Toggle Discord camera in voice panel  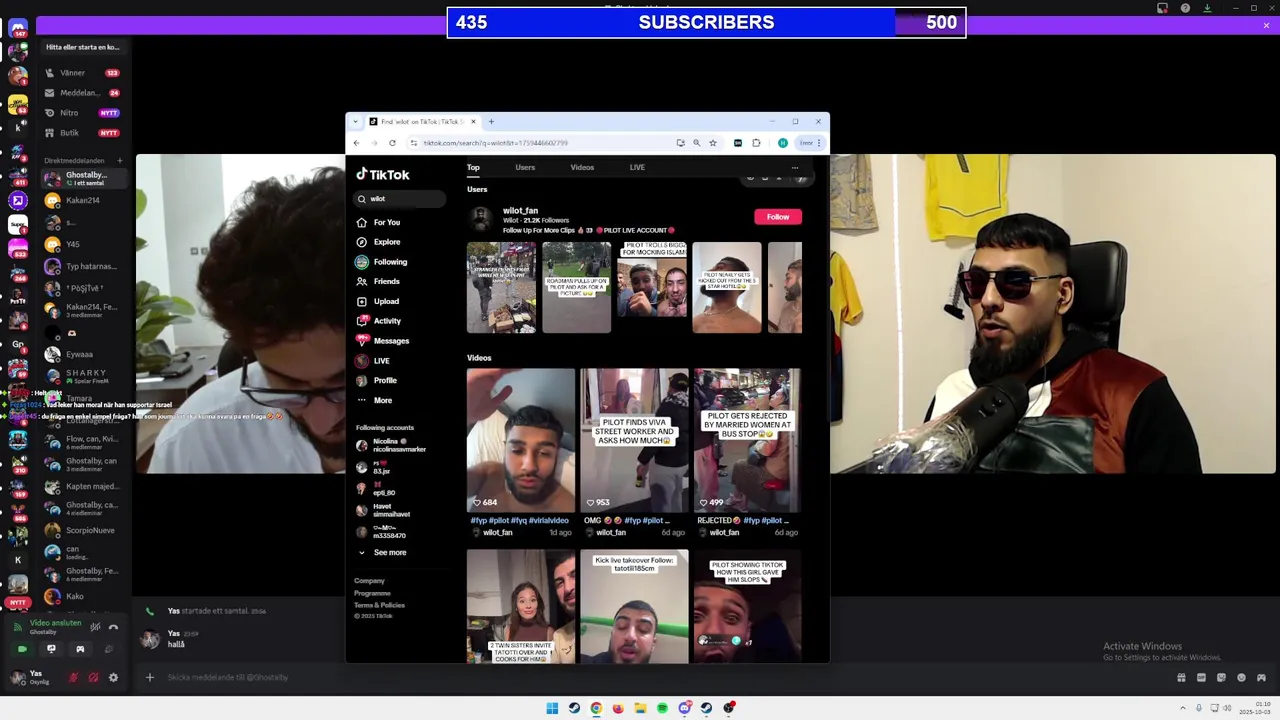coord(22,649)
